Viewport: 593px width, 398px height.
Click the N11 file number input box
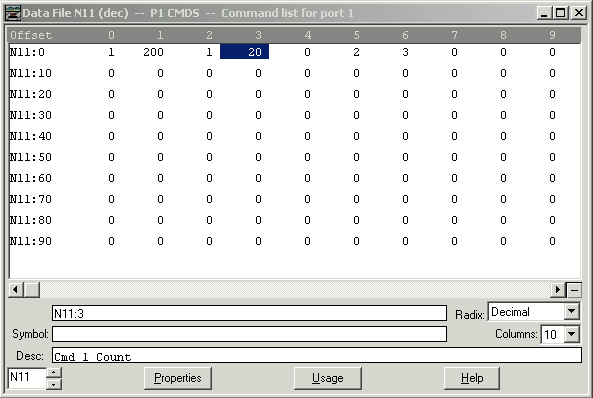tap(26, 378)
